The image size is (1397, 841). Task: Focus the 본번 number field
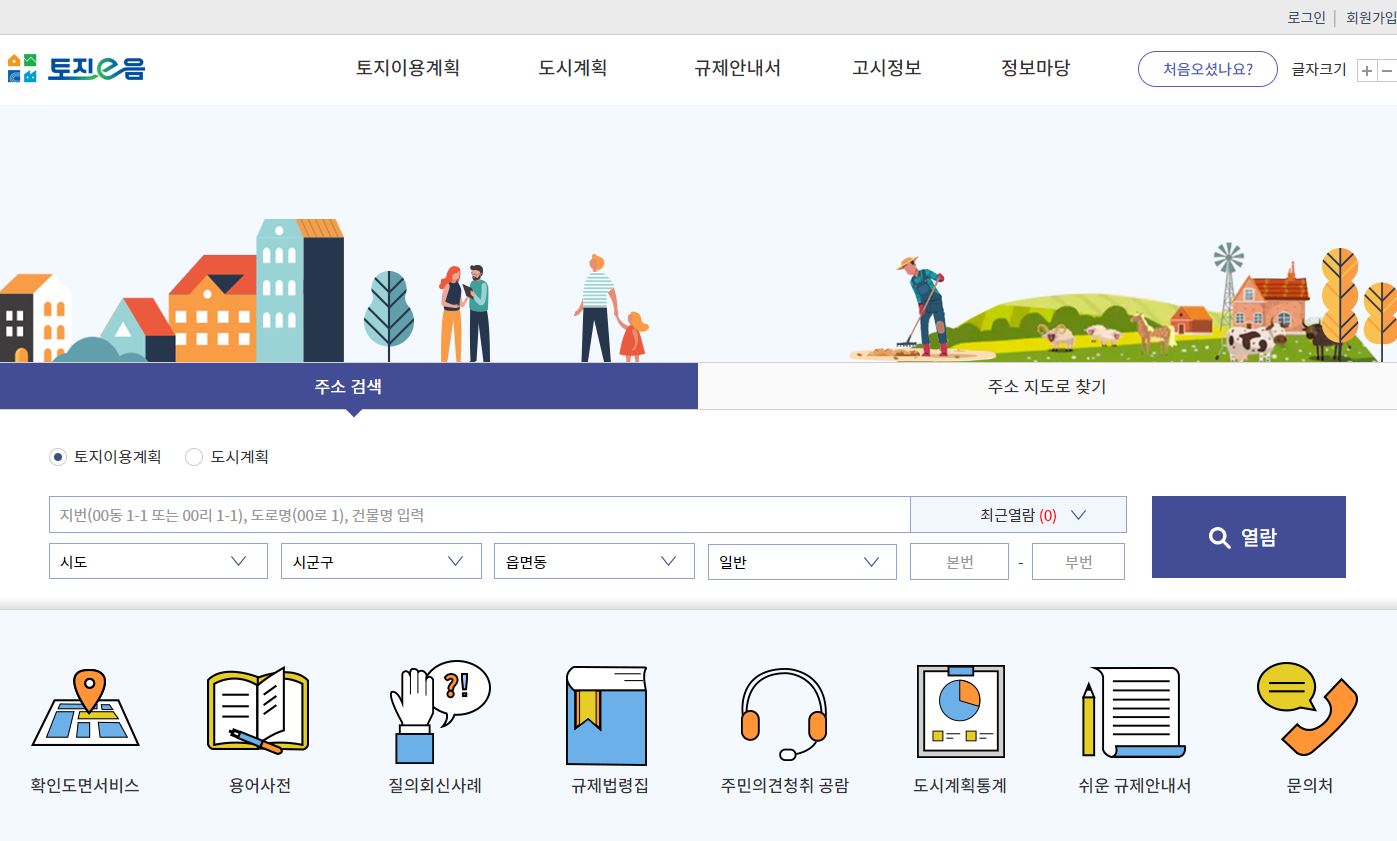tap(959, 561)
